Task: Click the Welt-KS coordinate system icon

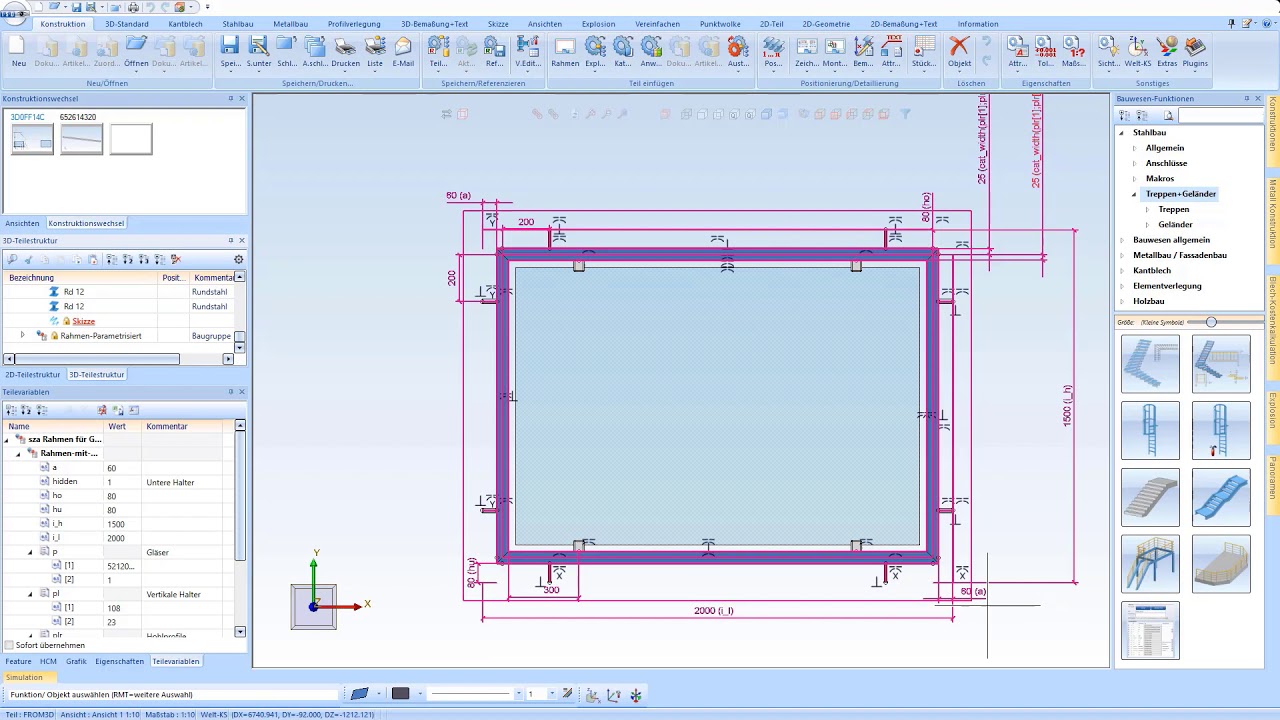Action: [1138, 46]
